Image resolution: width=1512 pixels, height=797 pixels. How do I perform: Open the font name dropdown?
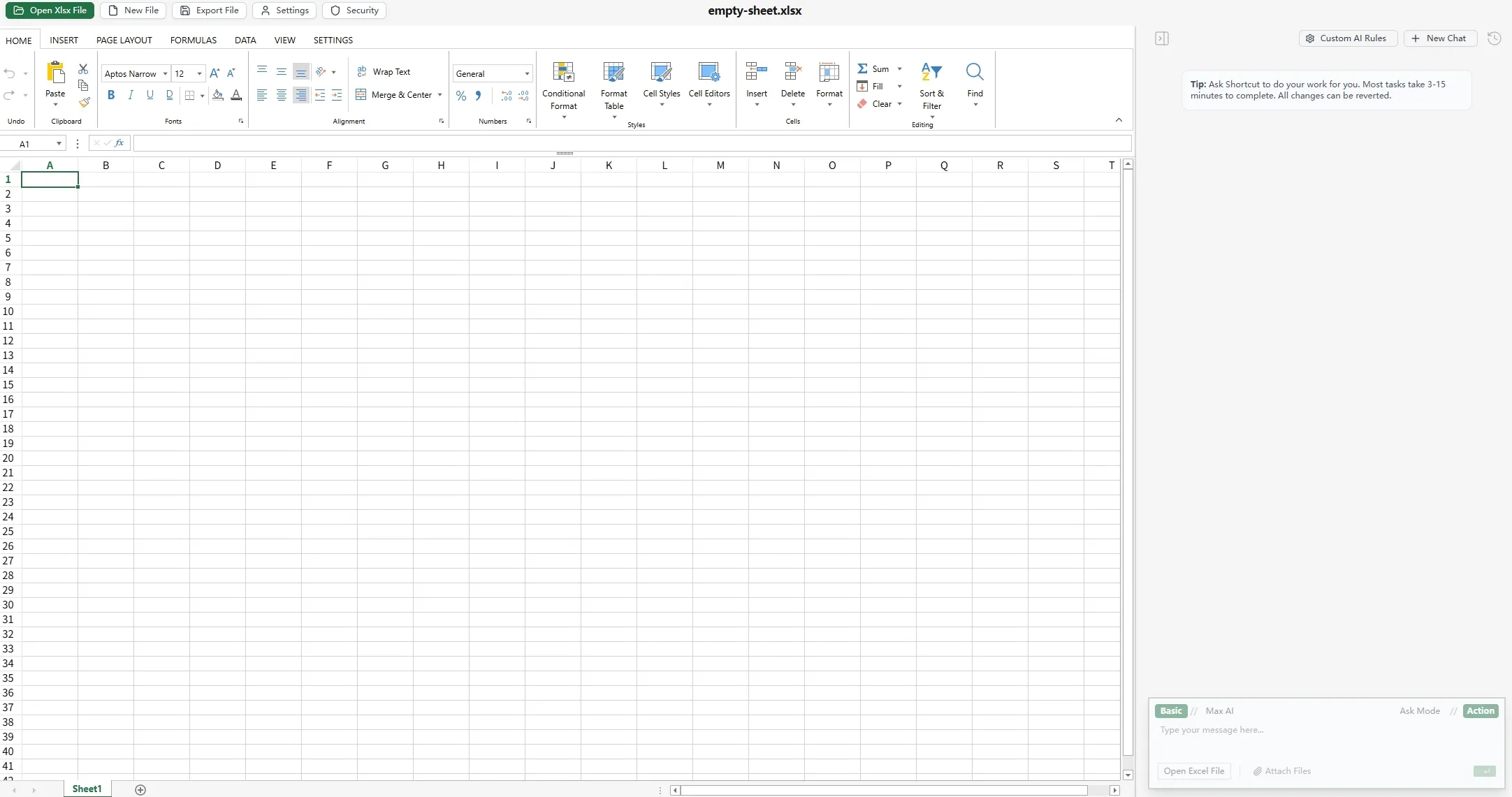coord(165,74)
